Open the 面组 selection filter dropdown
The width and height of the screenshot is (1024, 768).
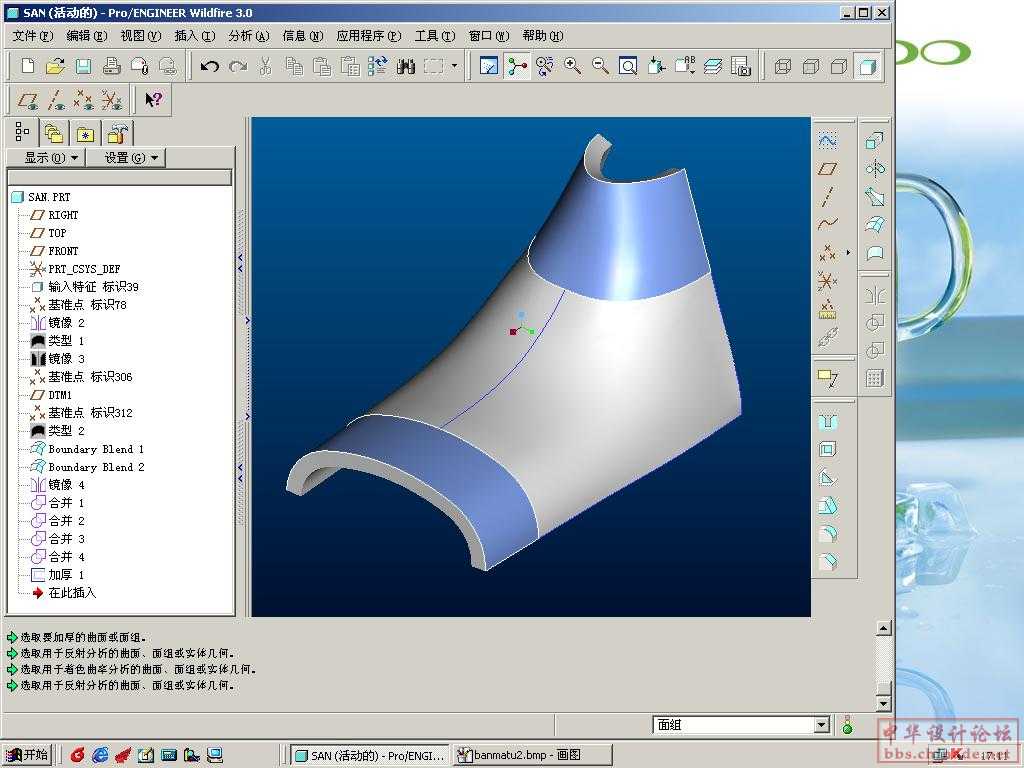pyautogui.click(x=822, y=724)
